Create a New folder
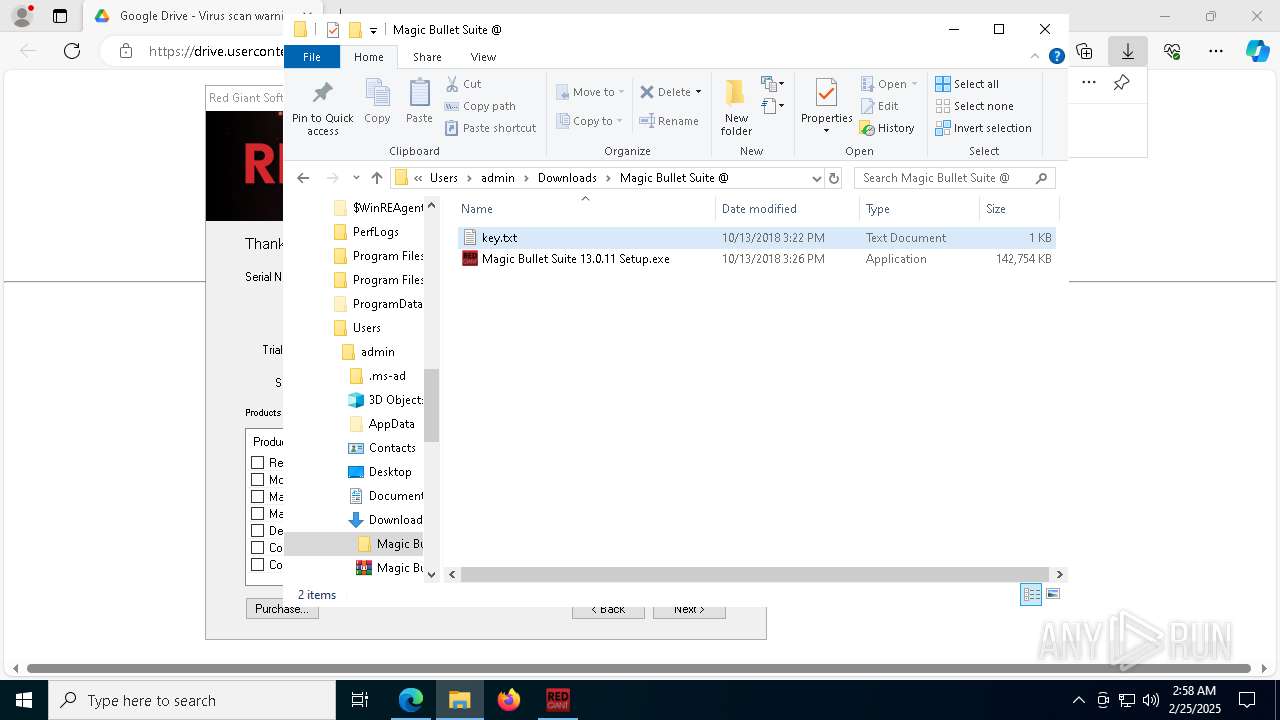 [x=736, y=108]
